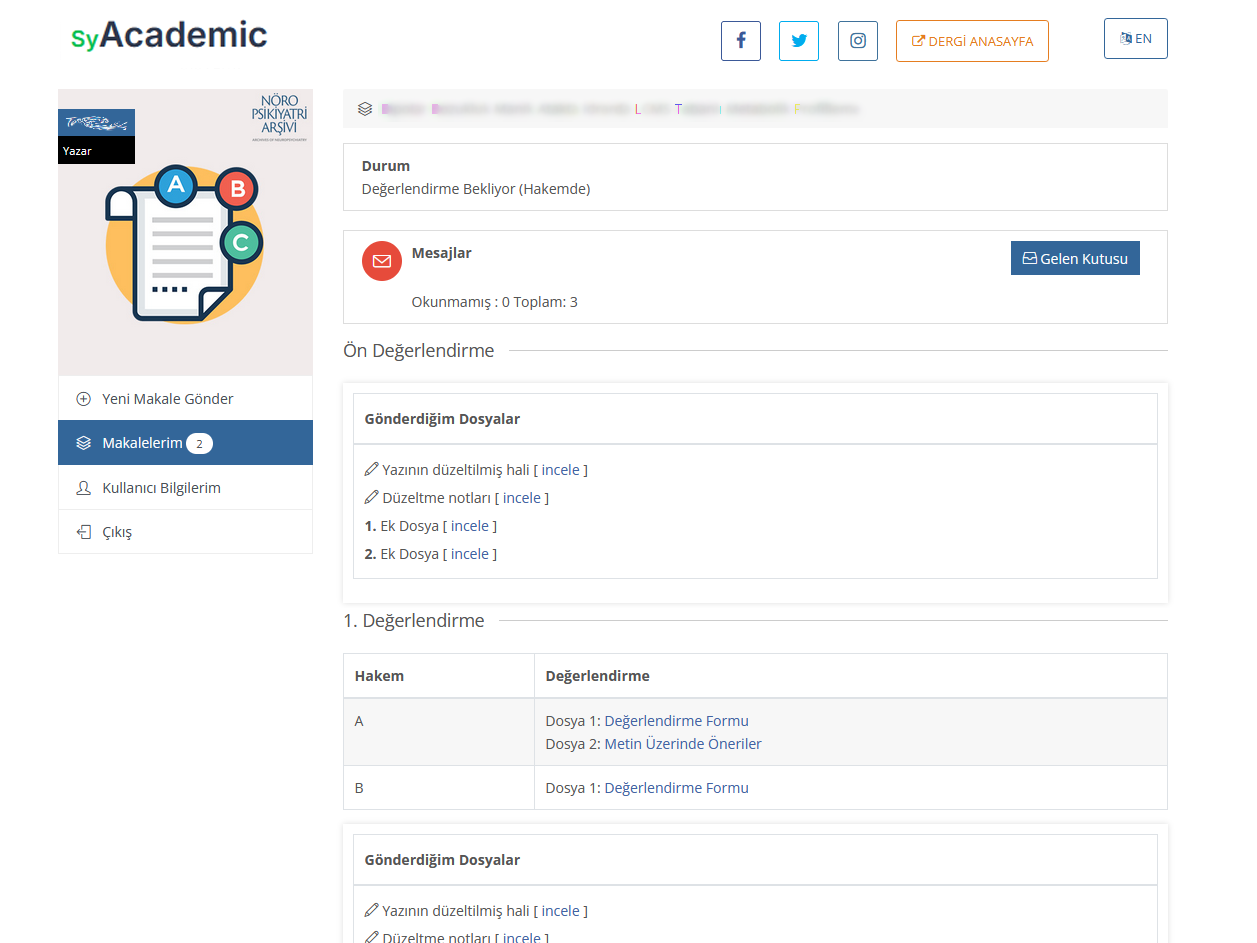Open incele link for 1. Ek Dosya
This screenshot has width=1257, height=943.
pyautogui.click(x=470, y=526)
